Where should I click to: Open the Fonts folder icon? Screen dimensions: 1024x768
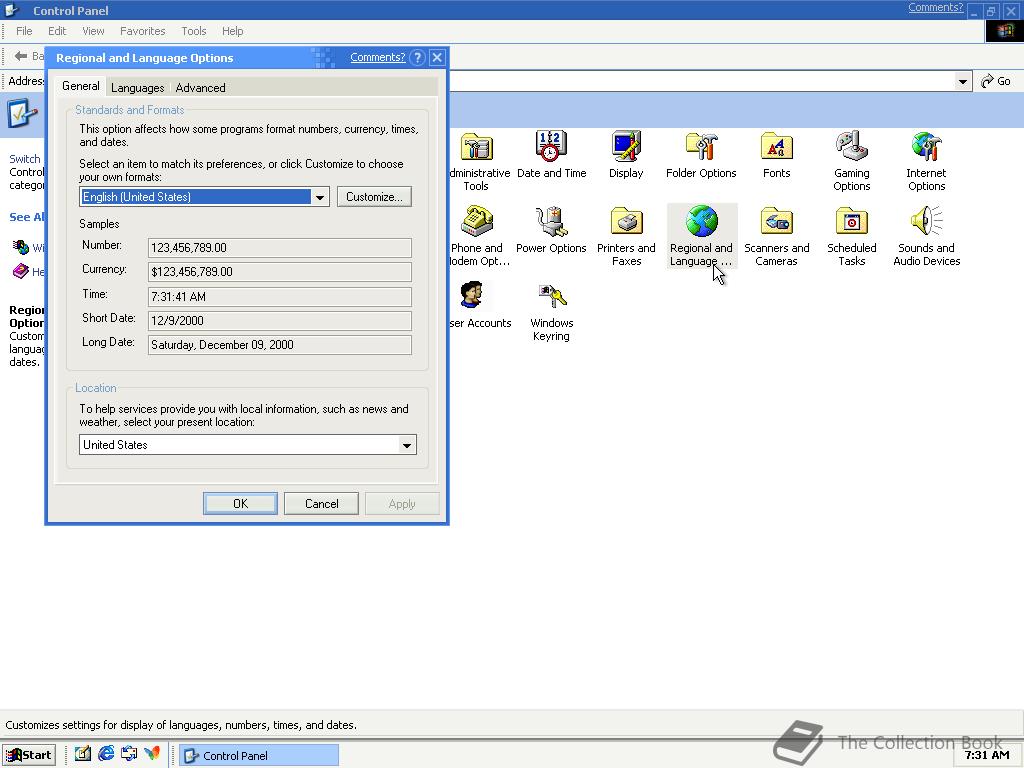(x=776, y=146)
